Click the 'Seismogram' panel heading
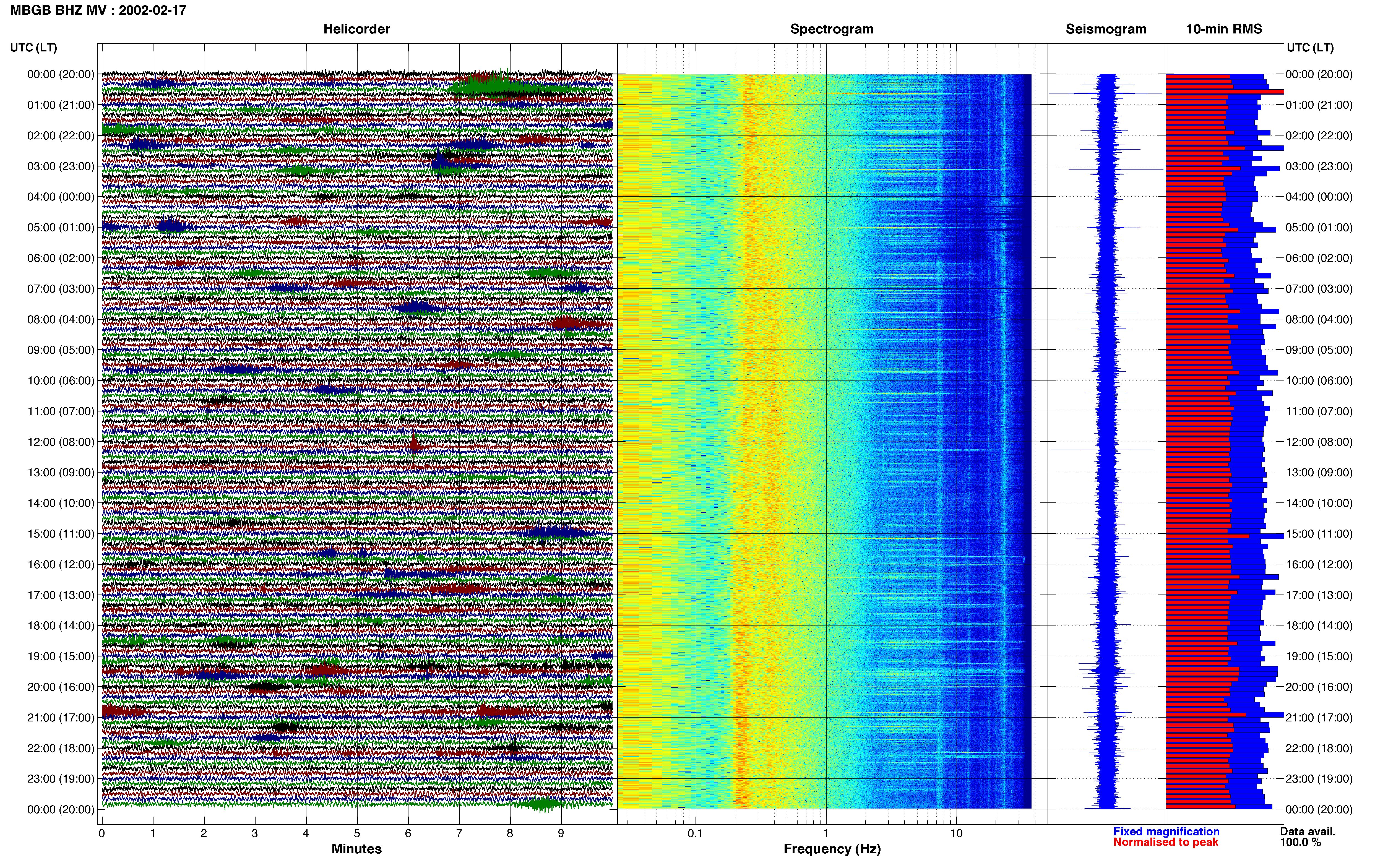Screen dimensions: 1388x868 pos(1106,29)
